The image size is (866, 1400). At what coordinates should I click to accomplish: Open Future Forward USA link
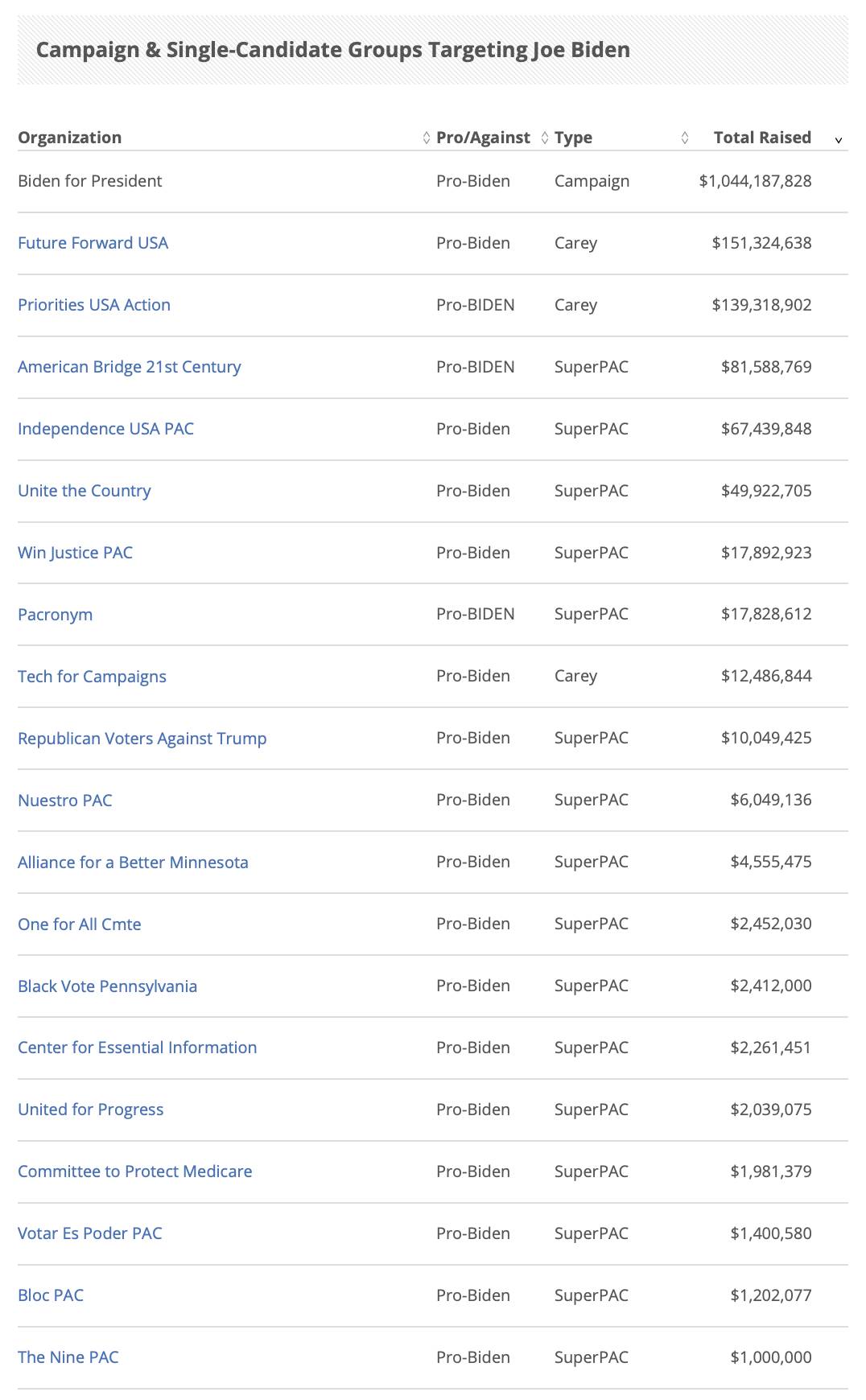pyautogui.click(x=93, y=243)
